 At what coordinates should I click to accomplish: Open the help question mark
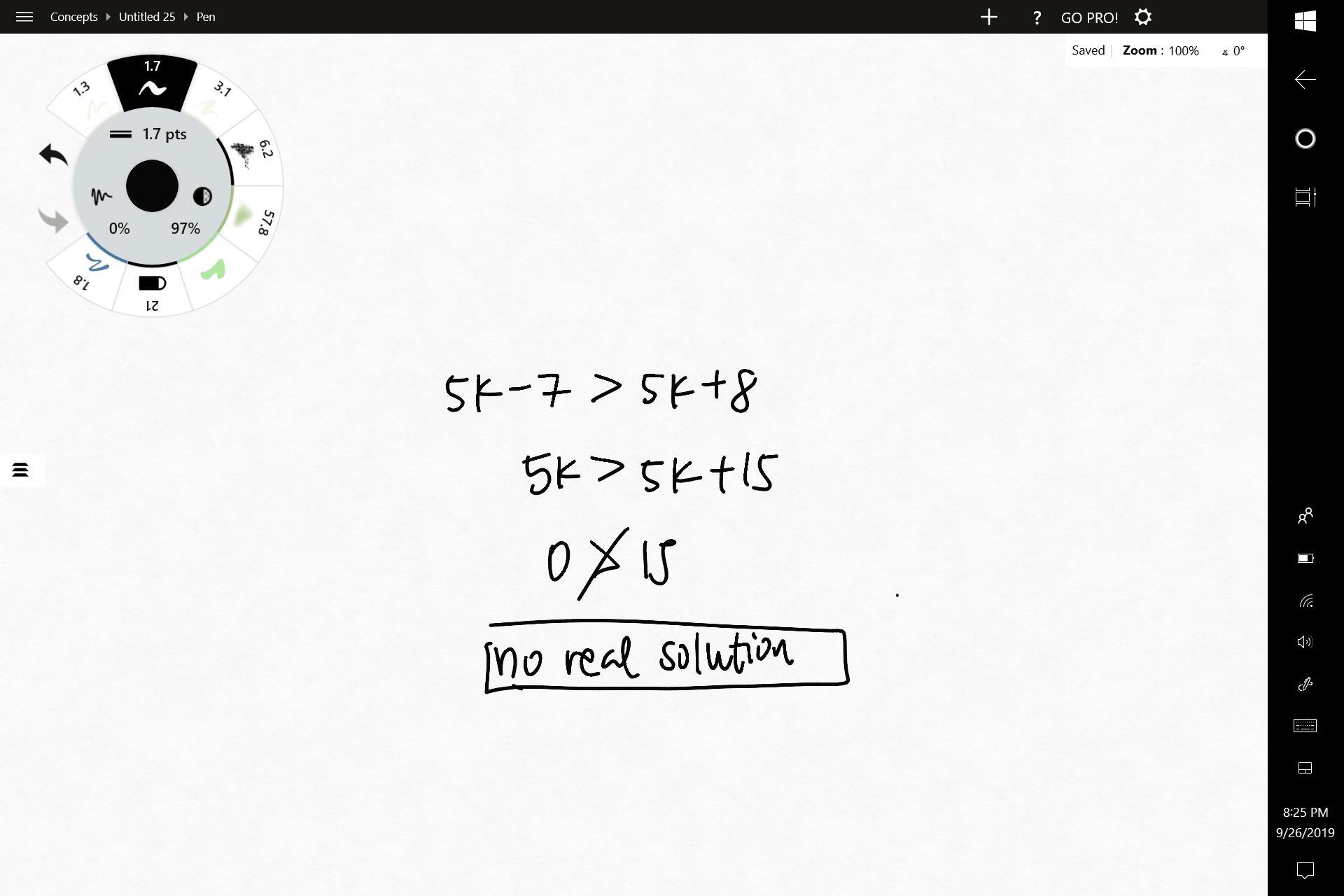pos(1037,18)
